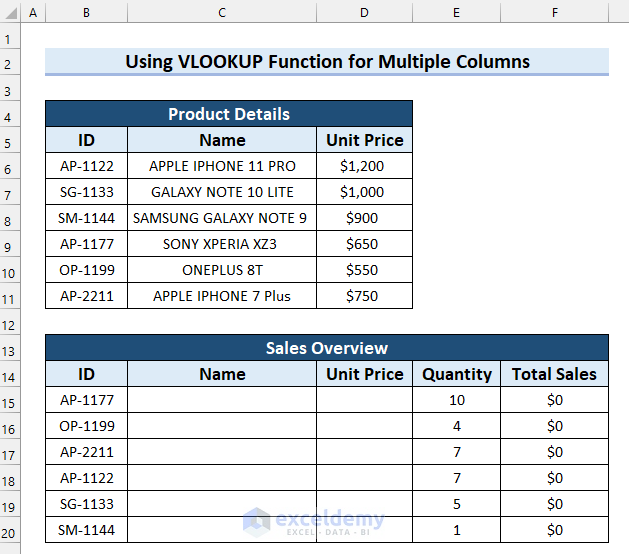
Task: Click the empty Name cell for AP-1177
Action: click(x=222, y=400)
